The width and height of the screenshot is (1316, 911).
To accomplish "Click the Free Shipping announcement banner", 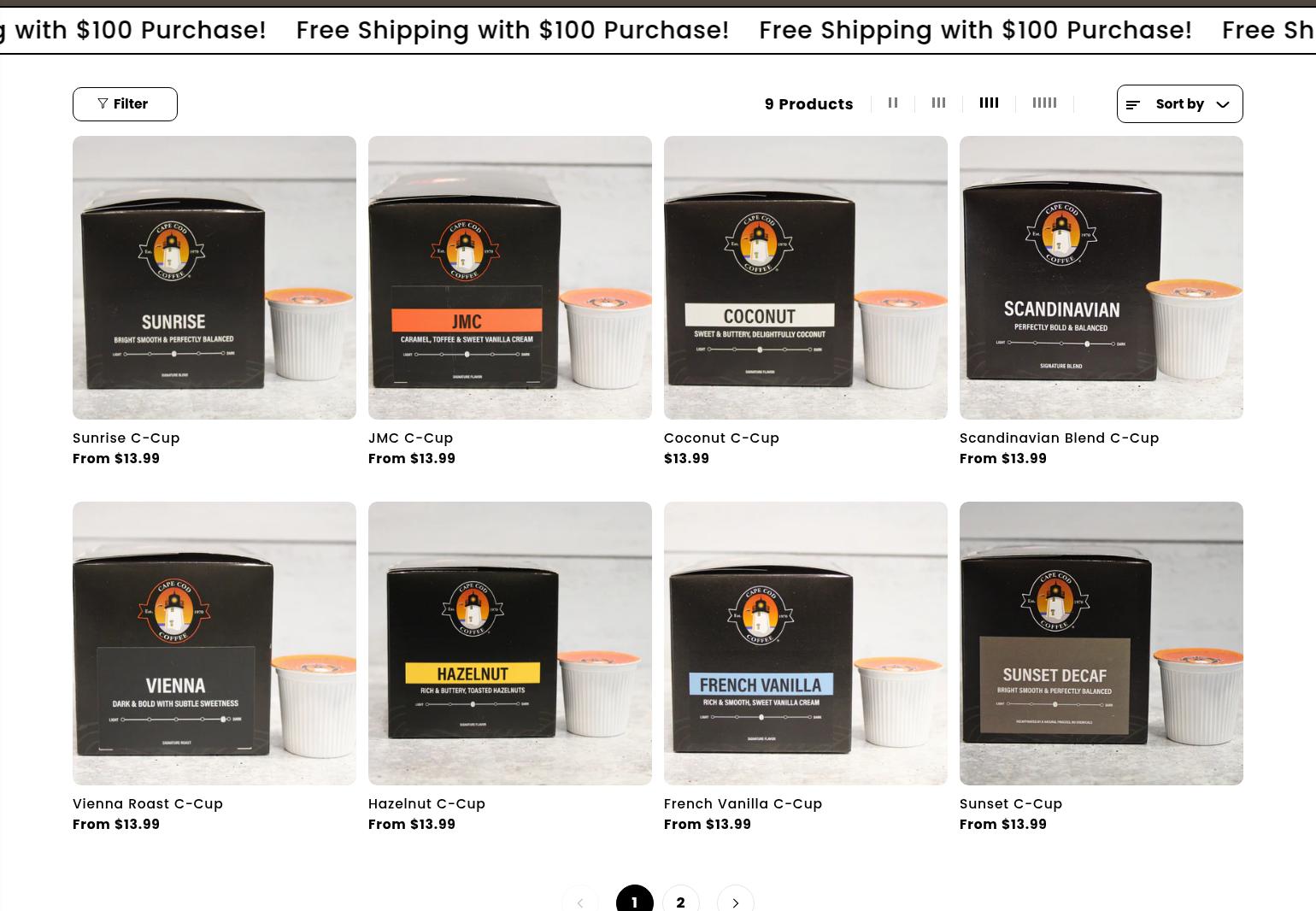I will (658, 30).
